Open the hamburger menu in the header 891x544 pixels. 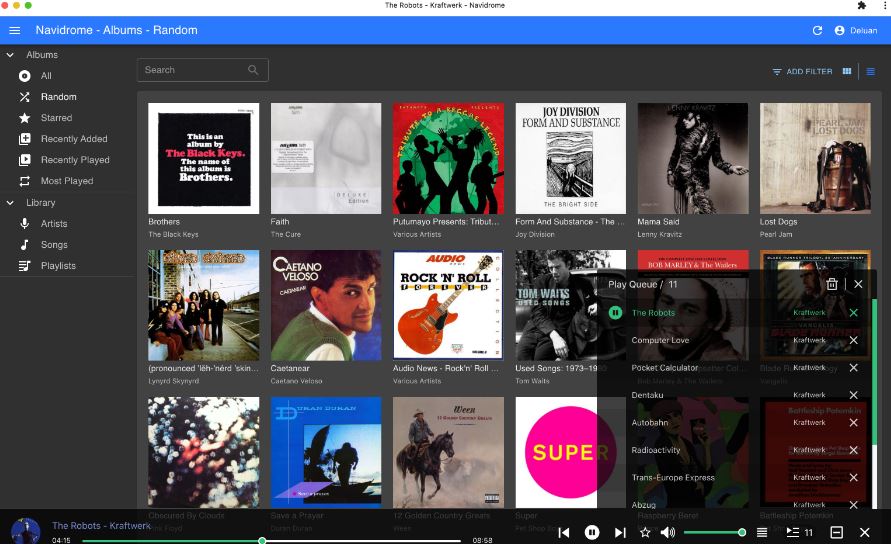click(x=15, y=30)
